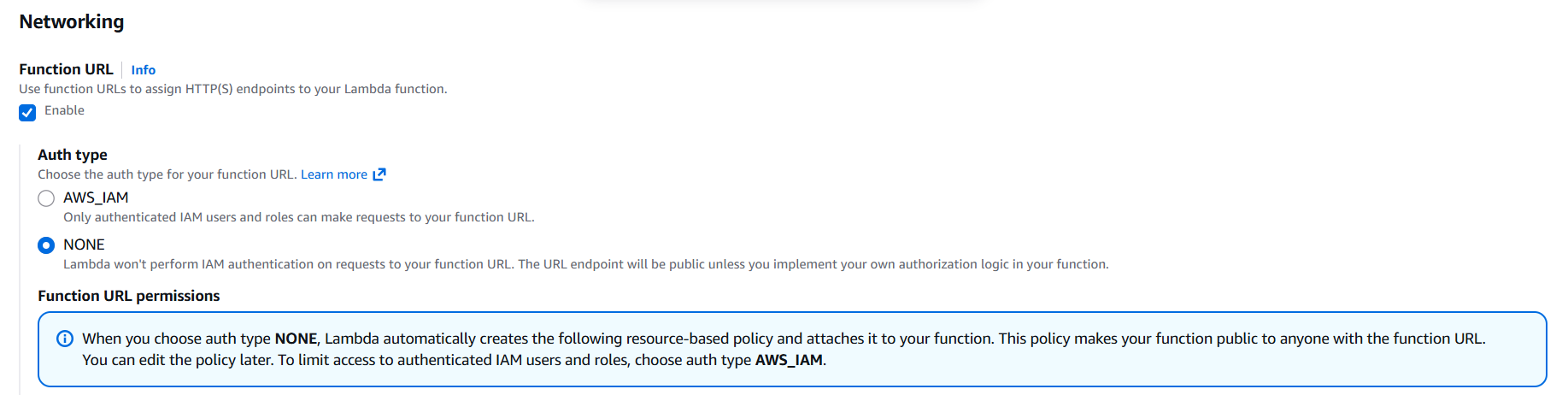The width and height of the screenshot is (1568, 395).
Task: Click bold AWS_IAM text in the info alert
Action: [x=789, y=360]
